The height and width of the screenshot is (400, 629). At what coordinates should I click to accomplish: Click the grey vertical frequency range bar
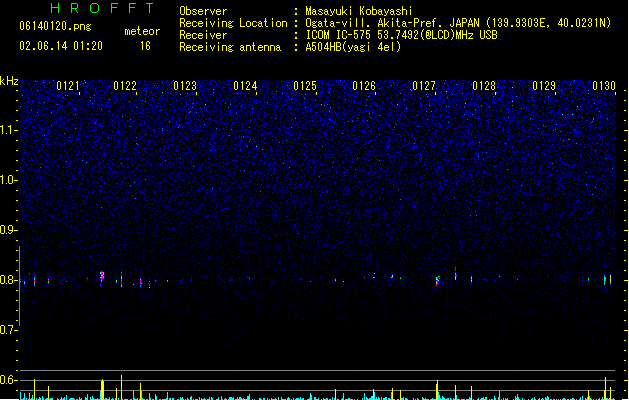[19, 286]
